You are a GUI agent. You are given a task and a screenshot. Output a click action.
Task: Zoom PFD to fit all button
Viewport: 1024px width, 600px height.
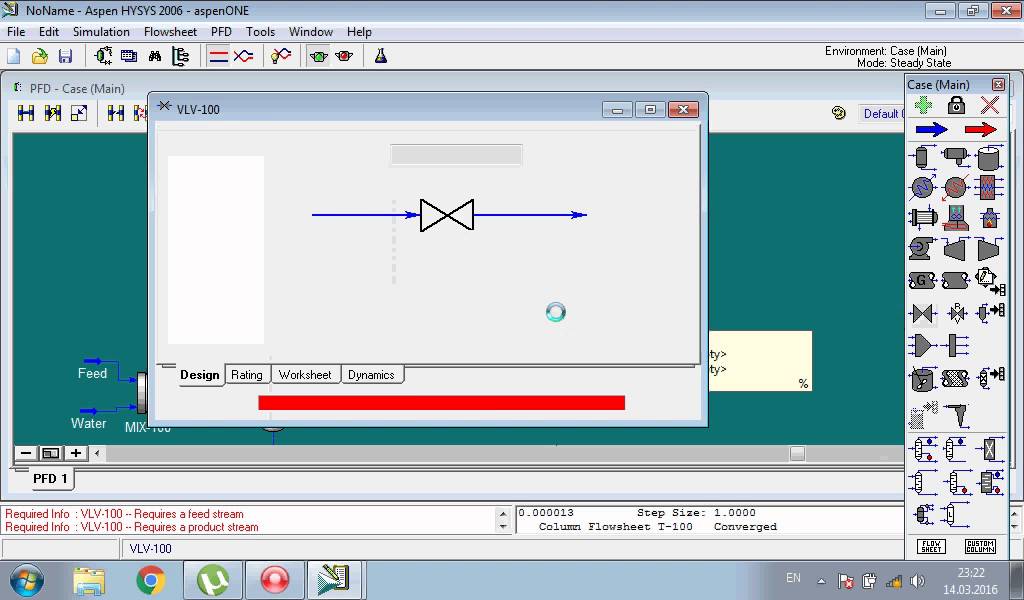pyautogui.click(x=50, y=453)
